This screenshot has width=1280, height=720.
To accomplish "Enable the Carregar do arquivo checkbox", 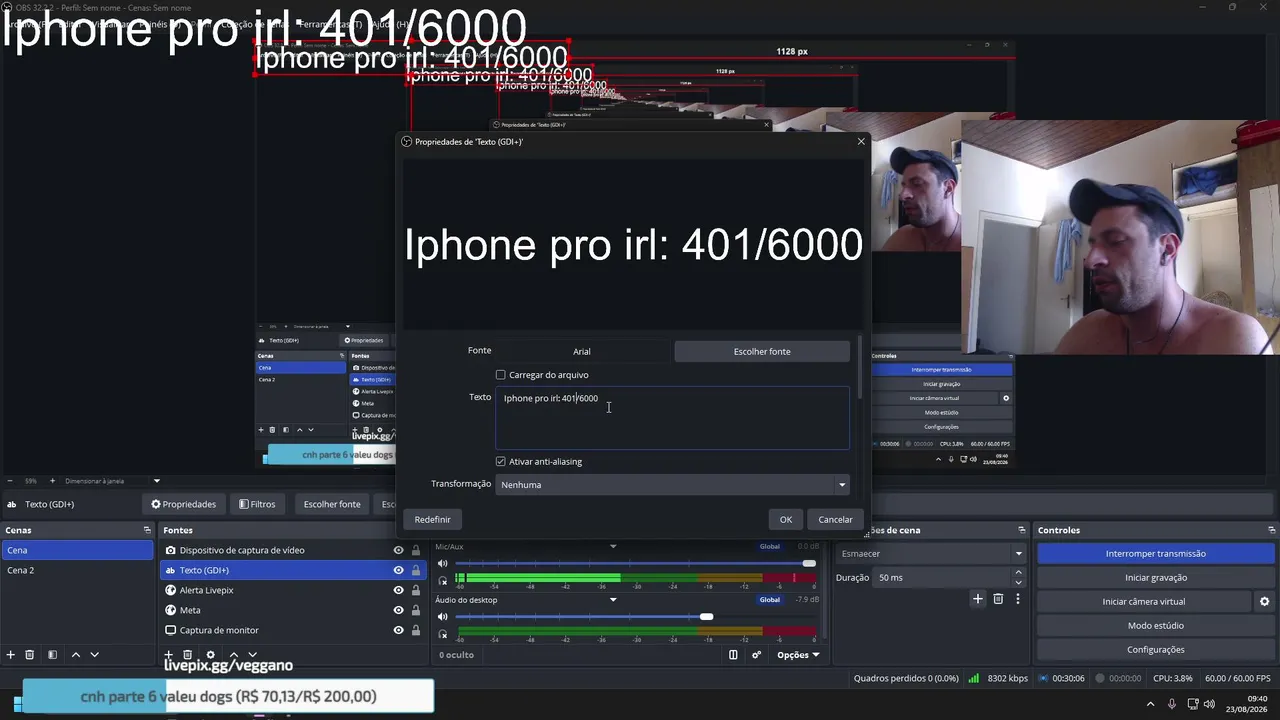I will (x=501, y=375).
